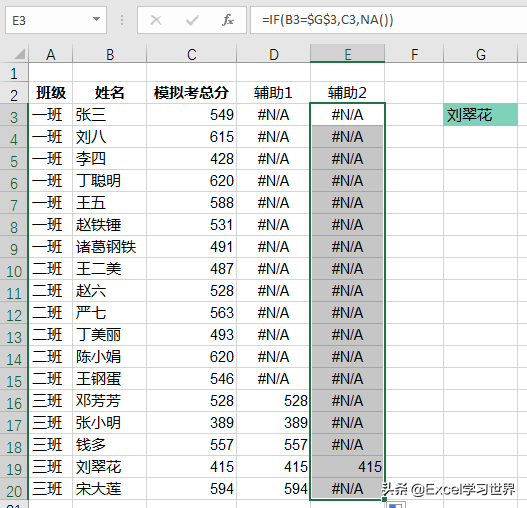This screenshot has width=527, height=508.
Task: Click the 模拟考总分 header cell
Action: click(x=192, y=92)
